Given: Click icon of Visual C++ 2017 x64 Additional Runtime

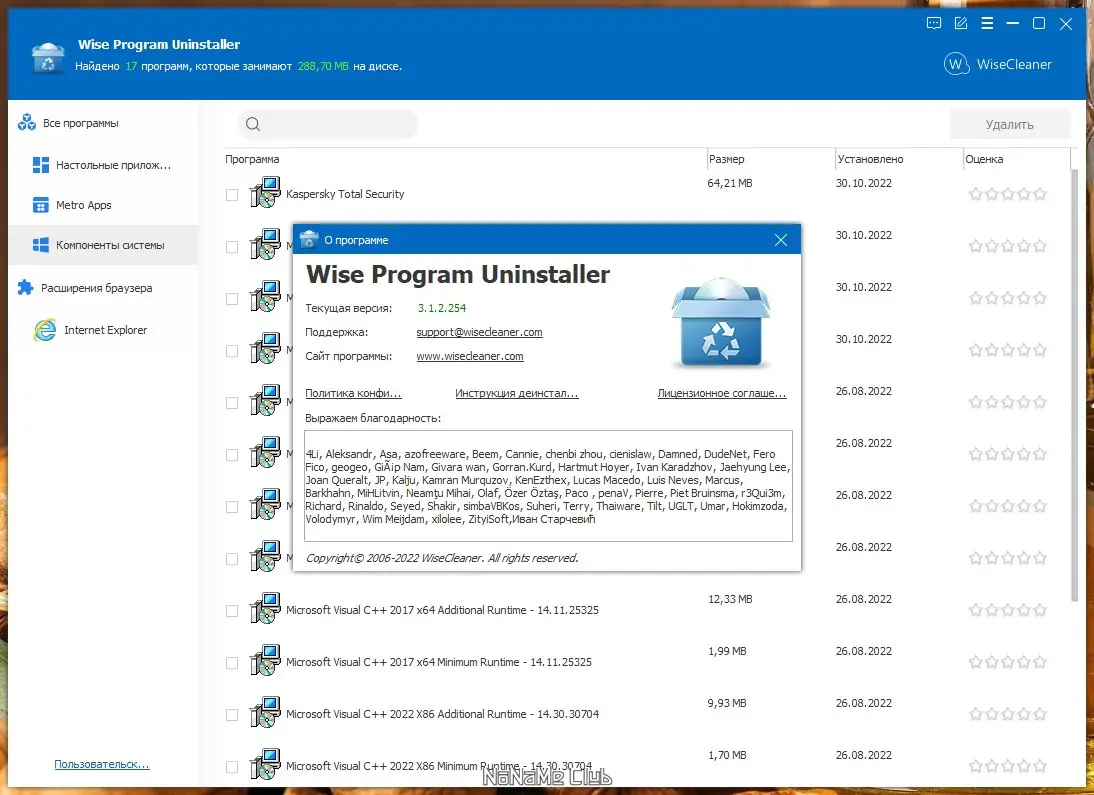Looking at the screenshot, I should [x=265, y=609].
